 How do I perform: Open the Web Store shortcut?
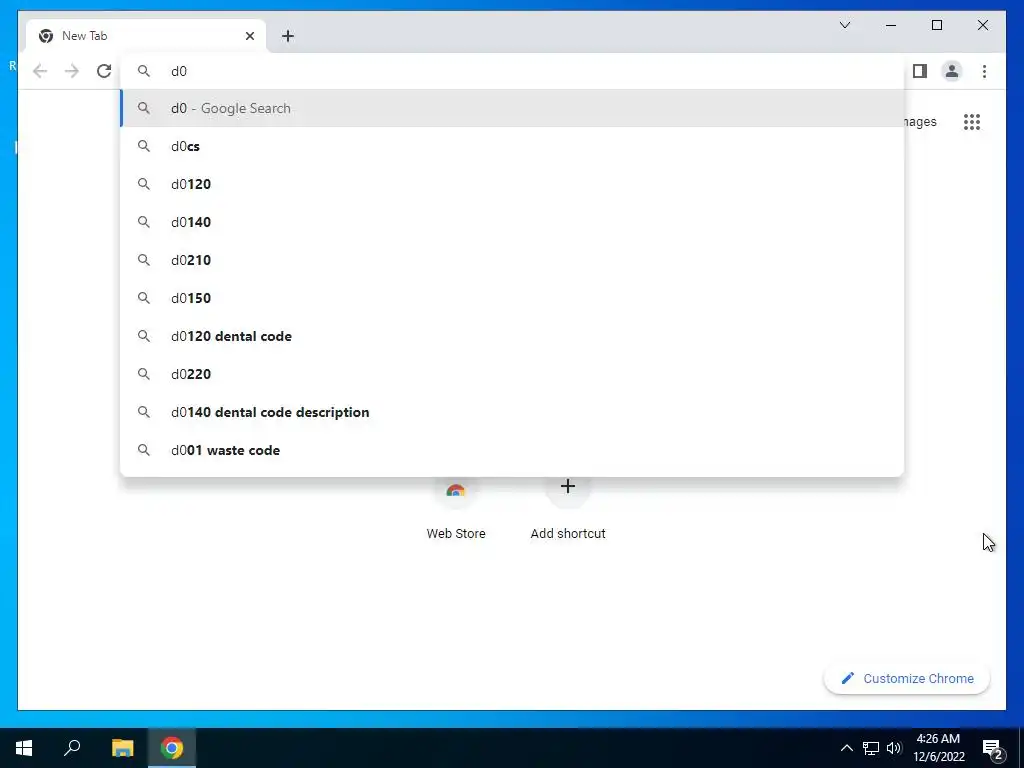456,509
